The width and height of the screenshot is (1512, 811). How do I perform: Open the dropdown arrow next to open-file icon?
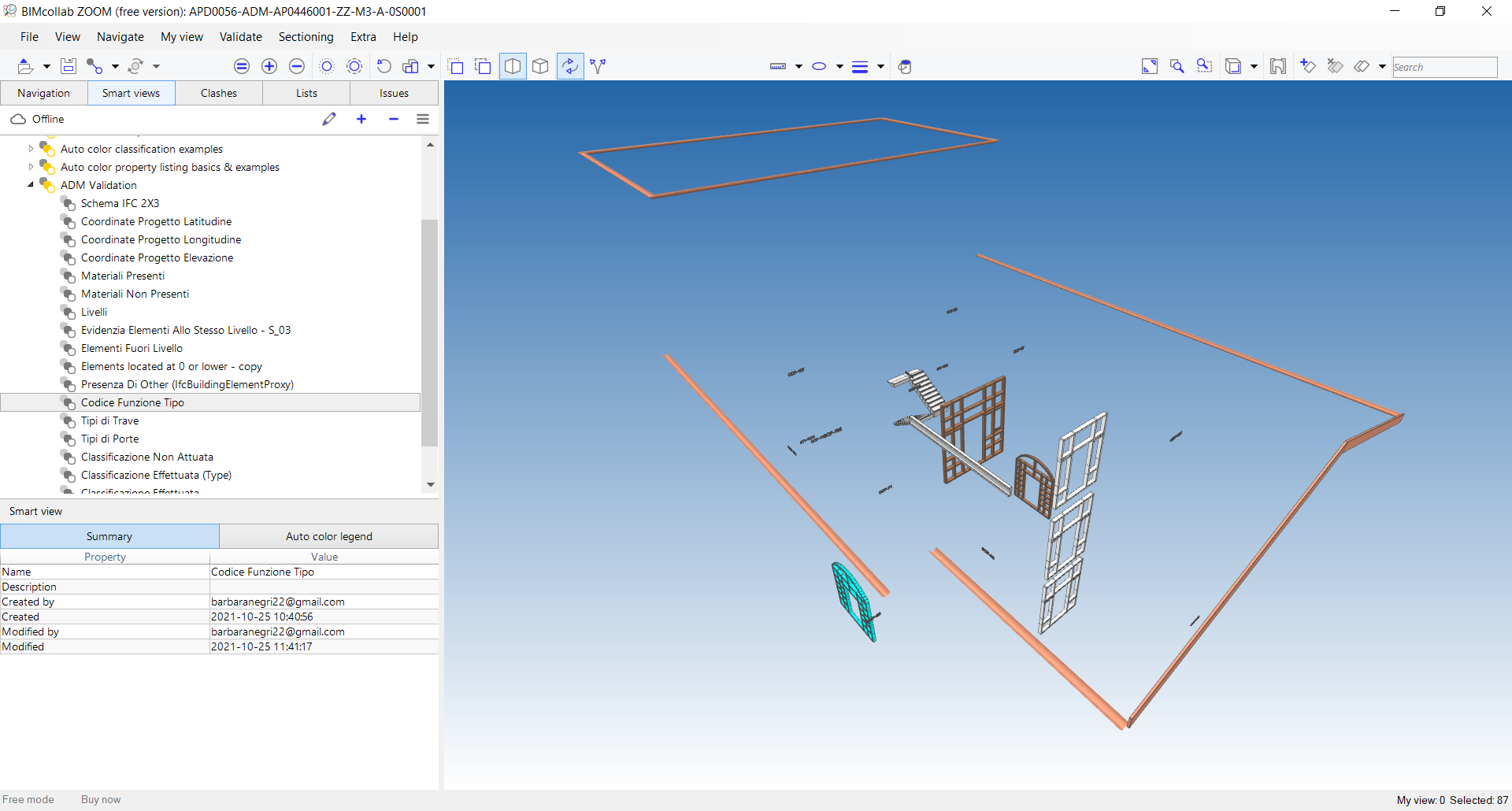pos(46,67)
